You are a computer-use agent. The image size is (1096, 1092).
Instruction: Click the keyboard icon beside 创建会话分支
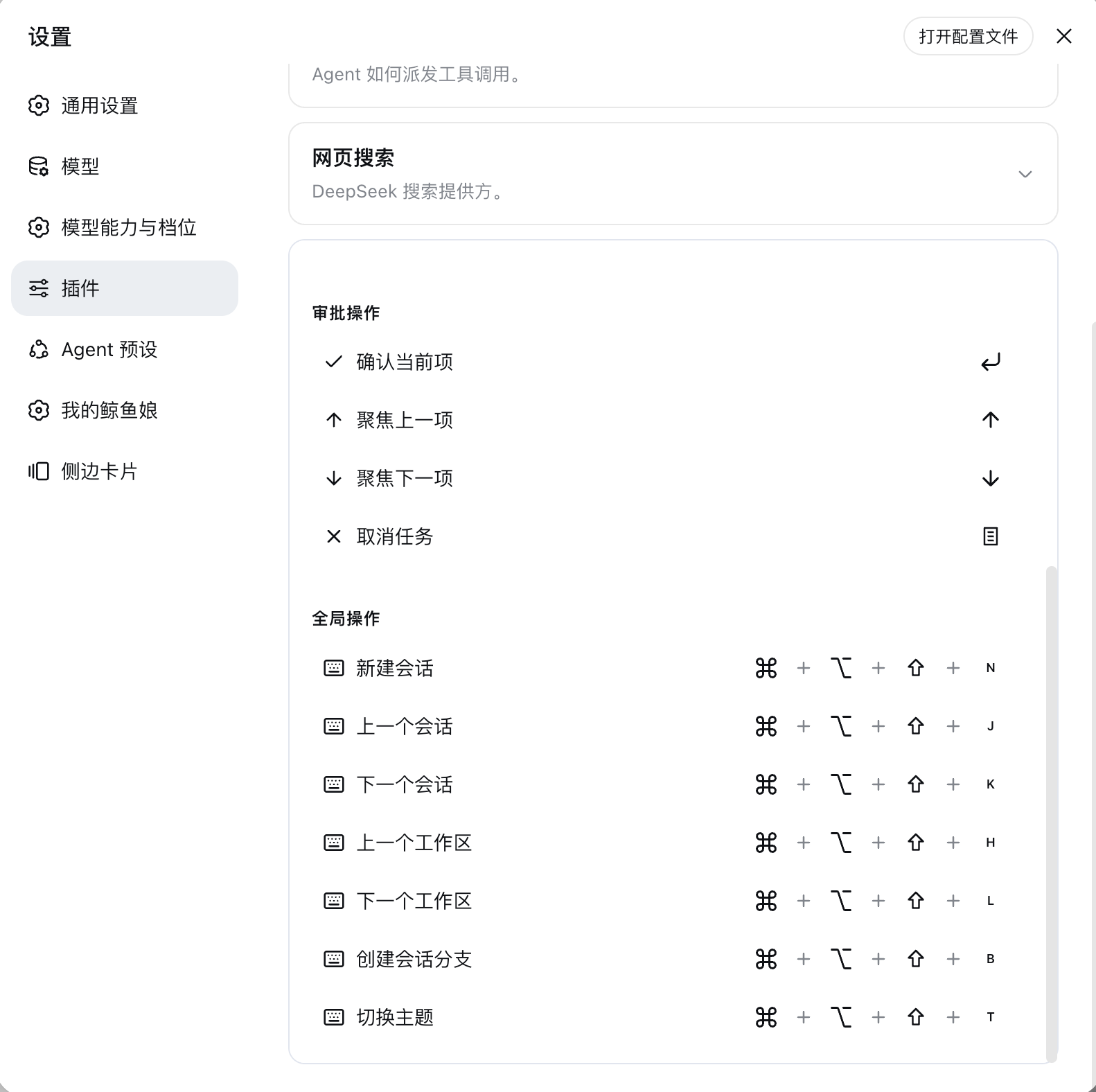tap(334, 959)
